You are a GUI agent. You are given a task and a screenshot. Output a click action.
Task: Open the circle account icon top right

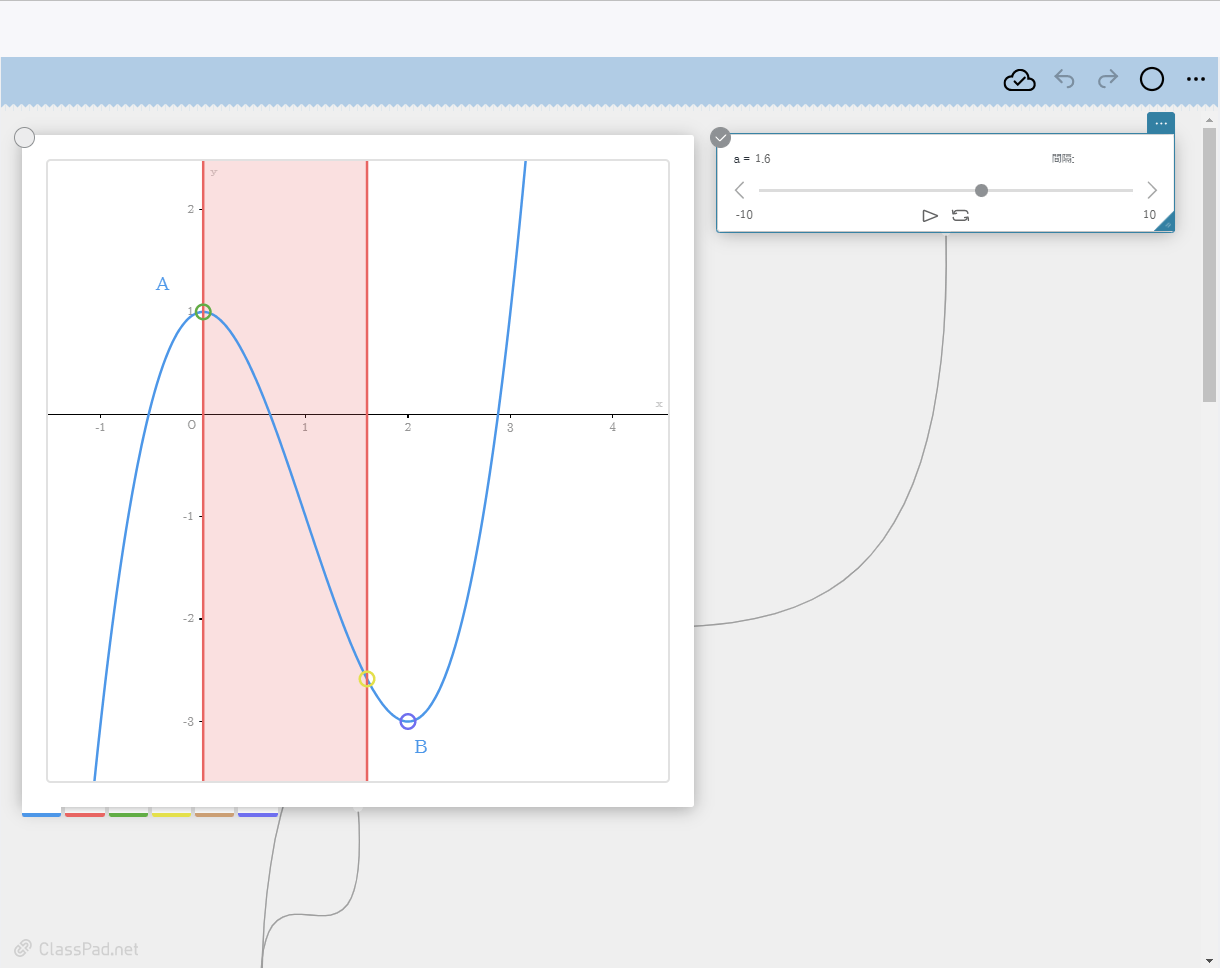click(x=1152, y=79)
